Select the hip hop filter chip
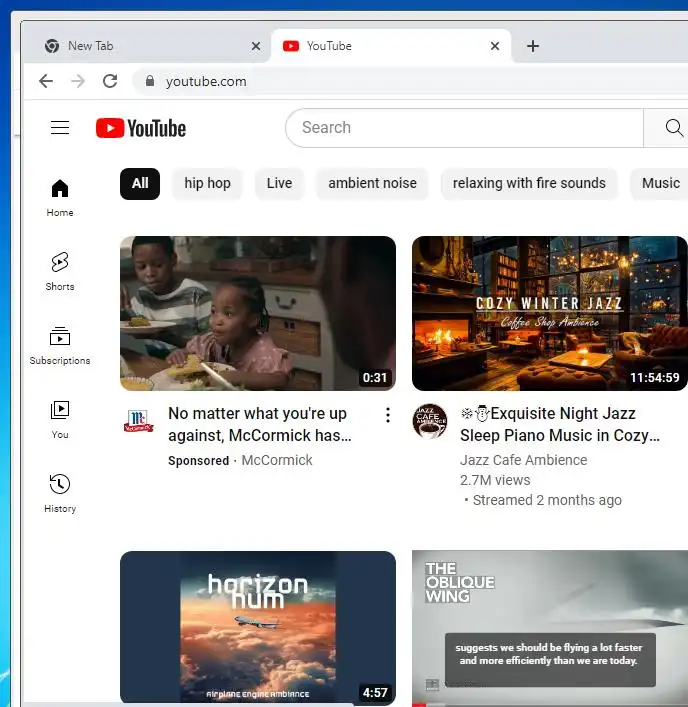Screen dimensions: 688x707 pos(207,184)
